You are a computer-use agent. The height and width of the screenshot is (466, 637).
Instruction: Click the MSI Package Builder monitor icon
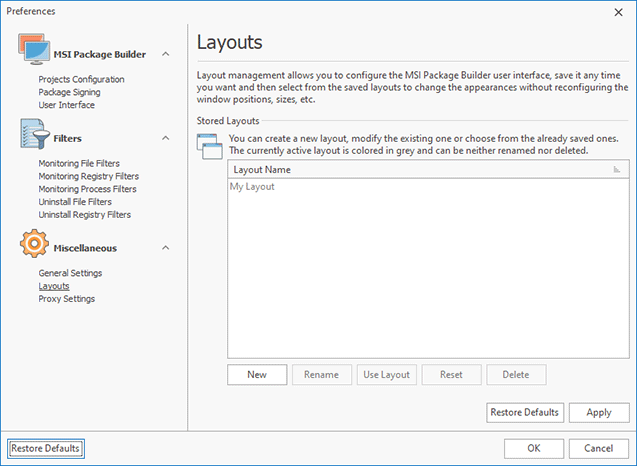(x=34, y=49)
